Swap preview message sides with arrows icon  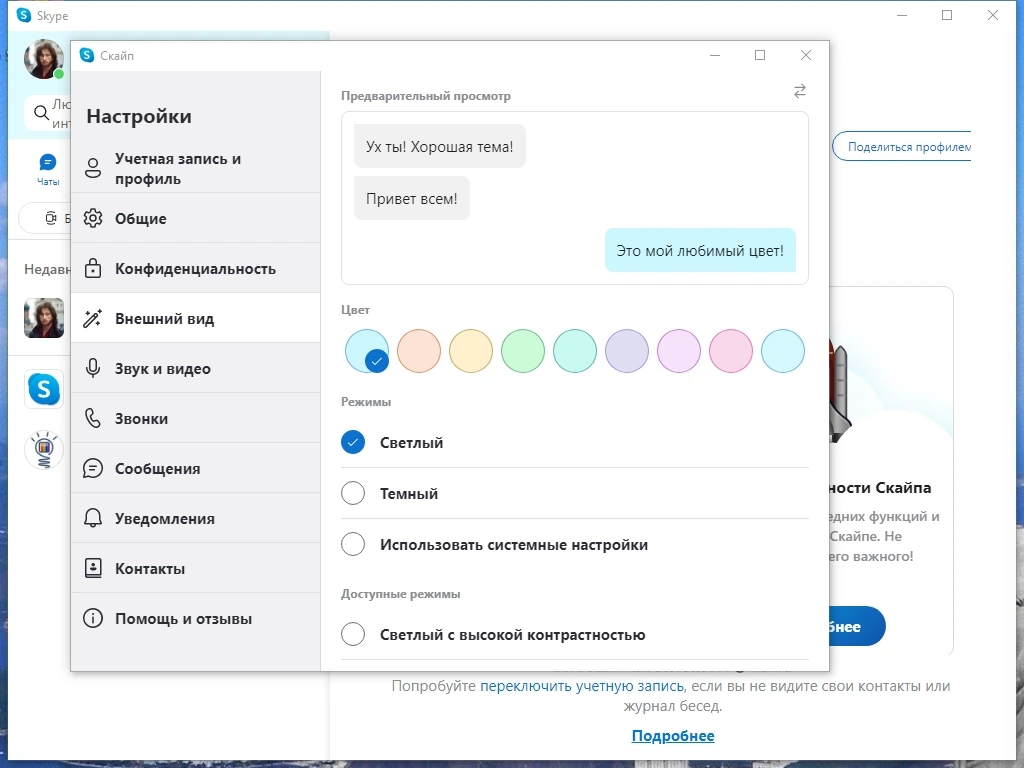tap(799, 91)
